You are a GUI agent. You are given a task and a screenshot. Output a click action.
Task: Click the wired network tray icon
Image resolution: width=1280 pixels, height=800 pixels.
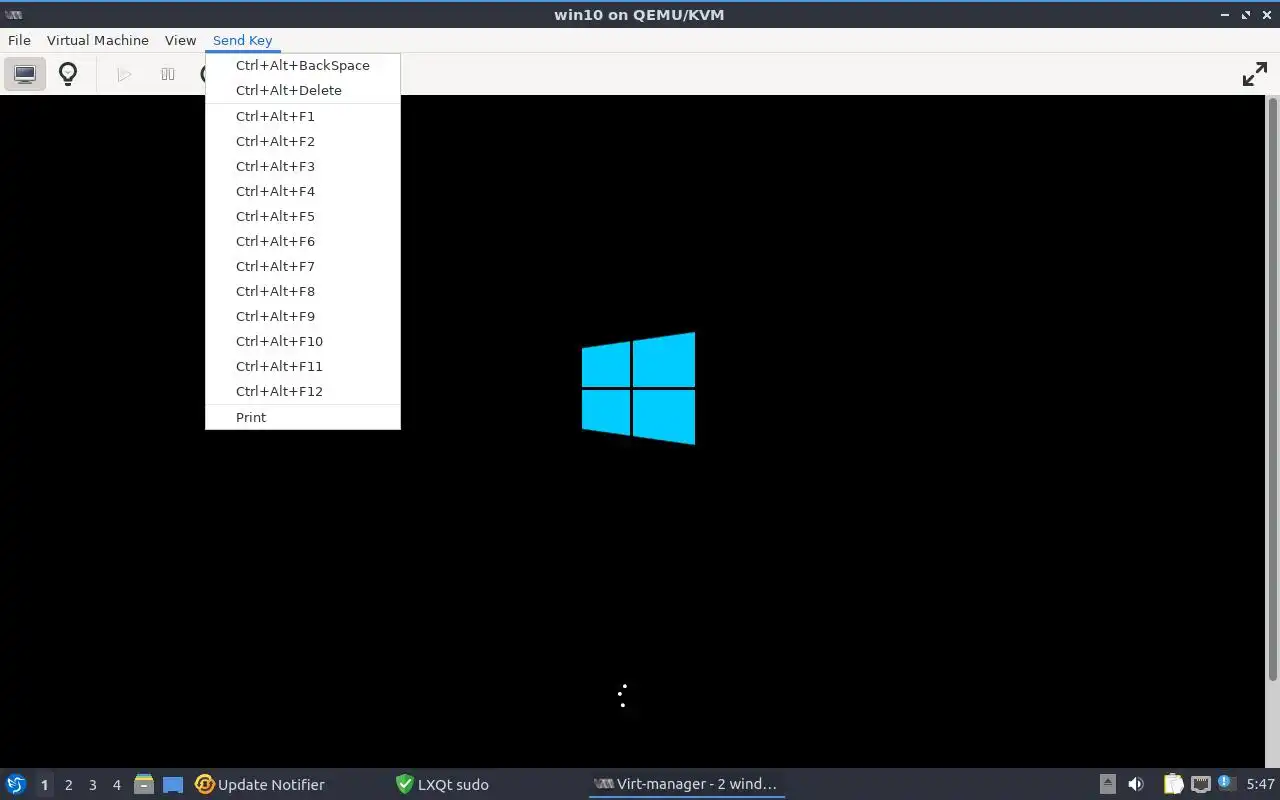[x=1200, y=784]
